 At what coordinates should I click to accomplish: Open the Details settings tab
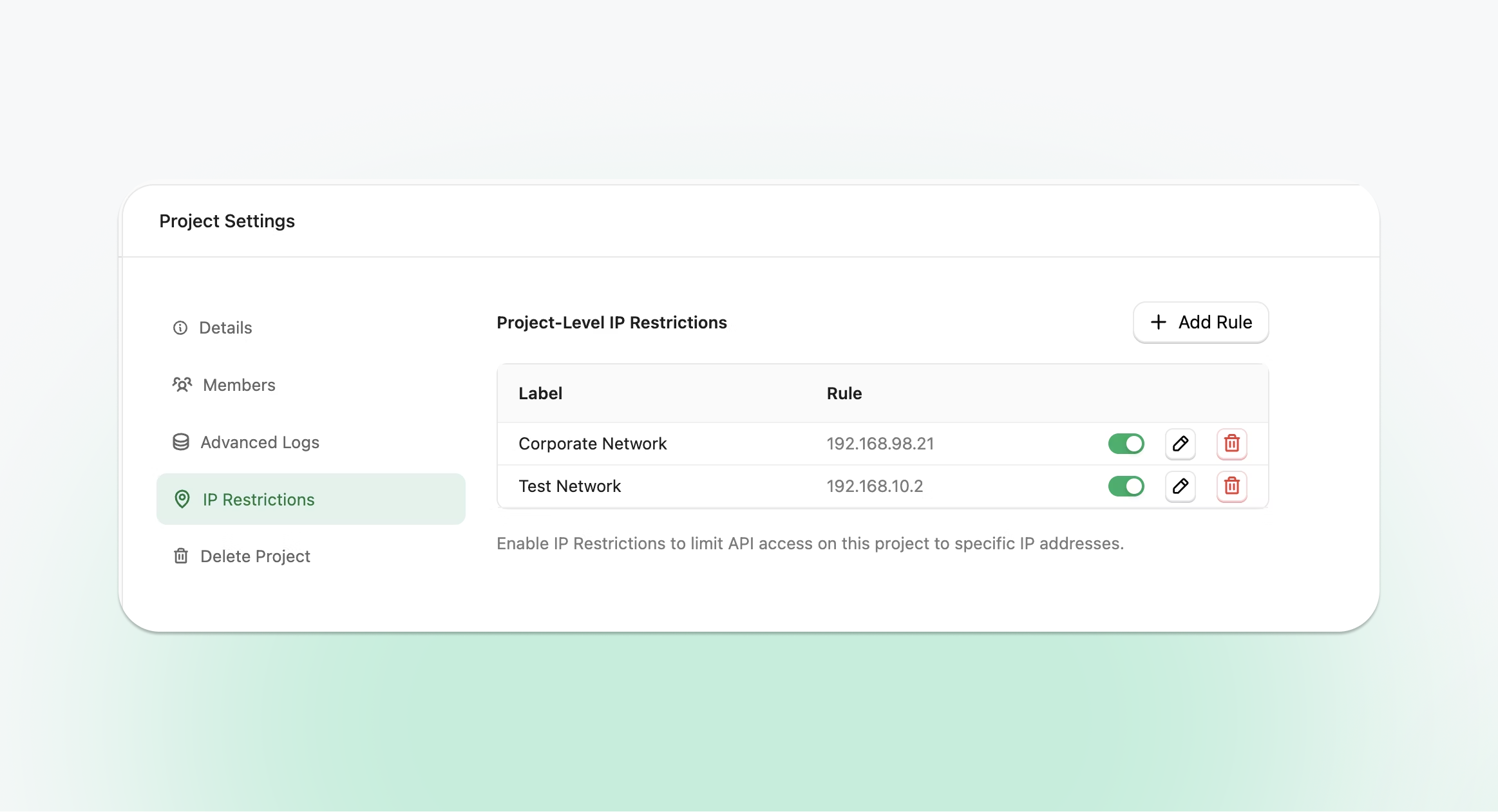[225, 328]
